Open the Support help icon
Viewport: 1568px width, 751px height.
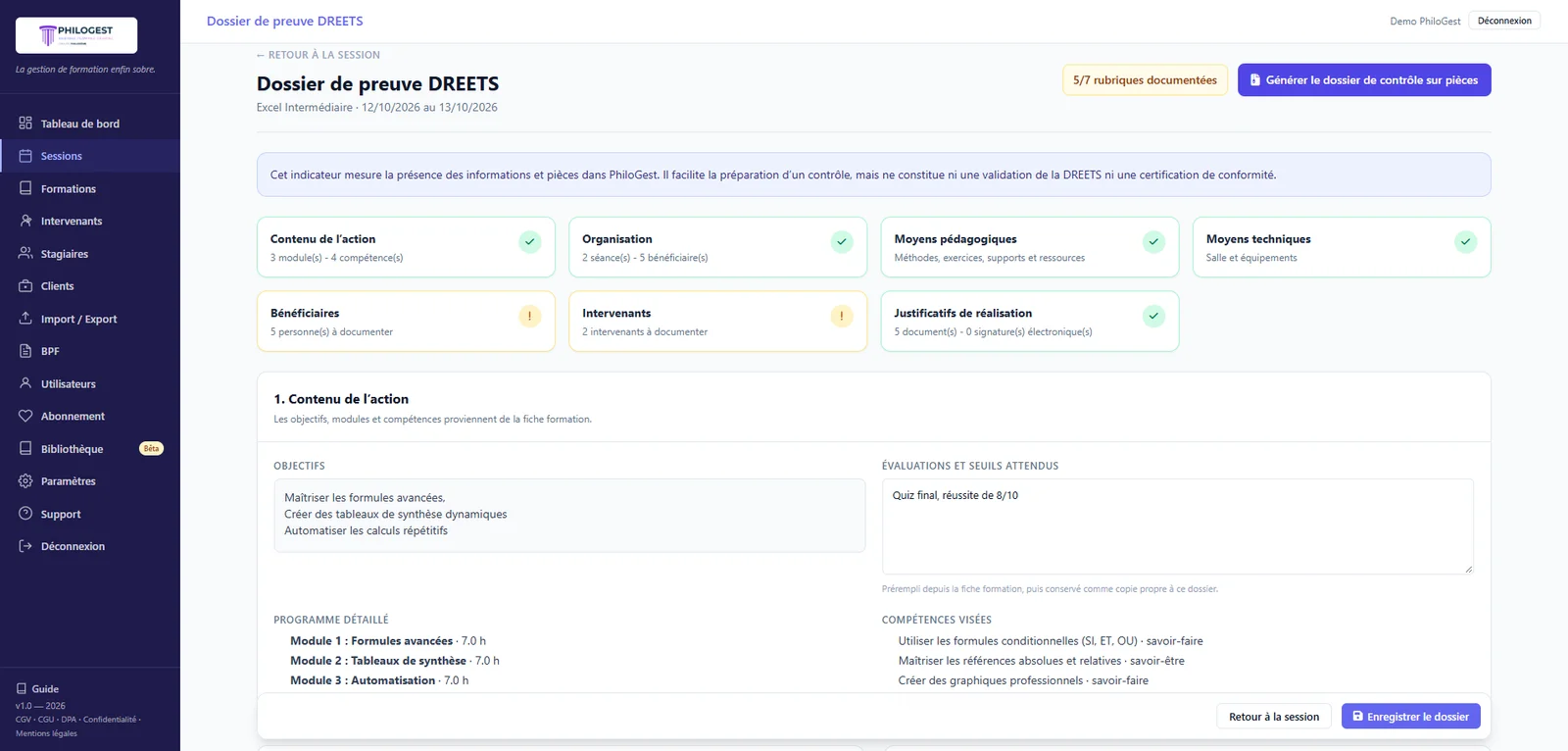pos(25,514)
